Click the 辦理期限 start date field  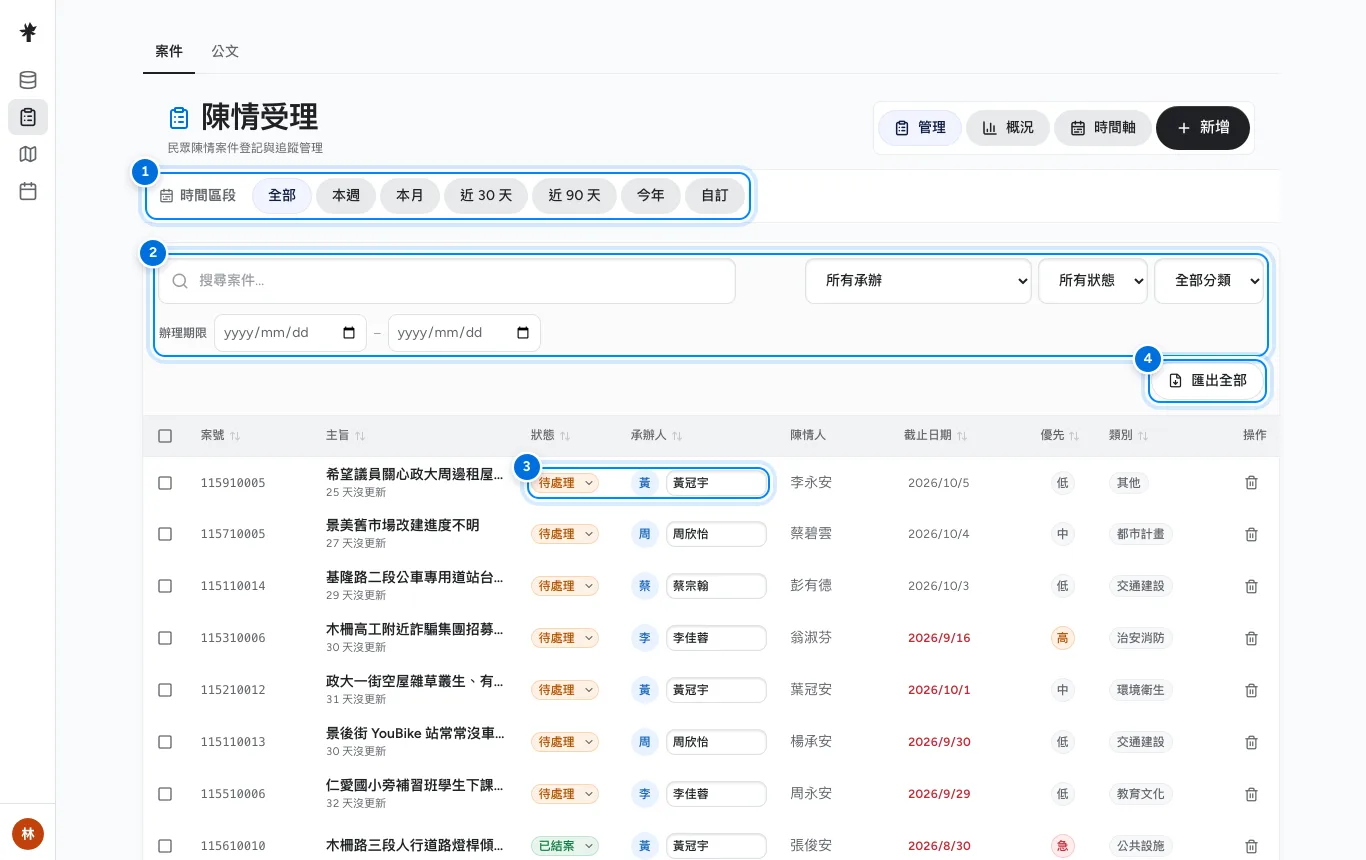pos(290,333)
